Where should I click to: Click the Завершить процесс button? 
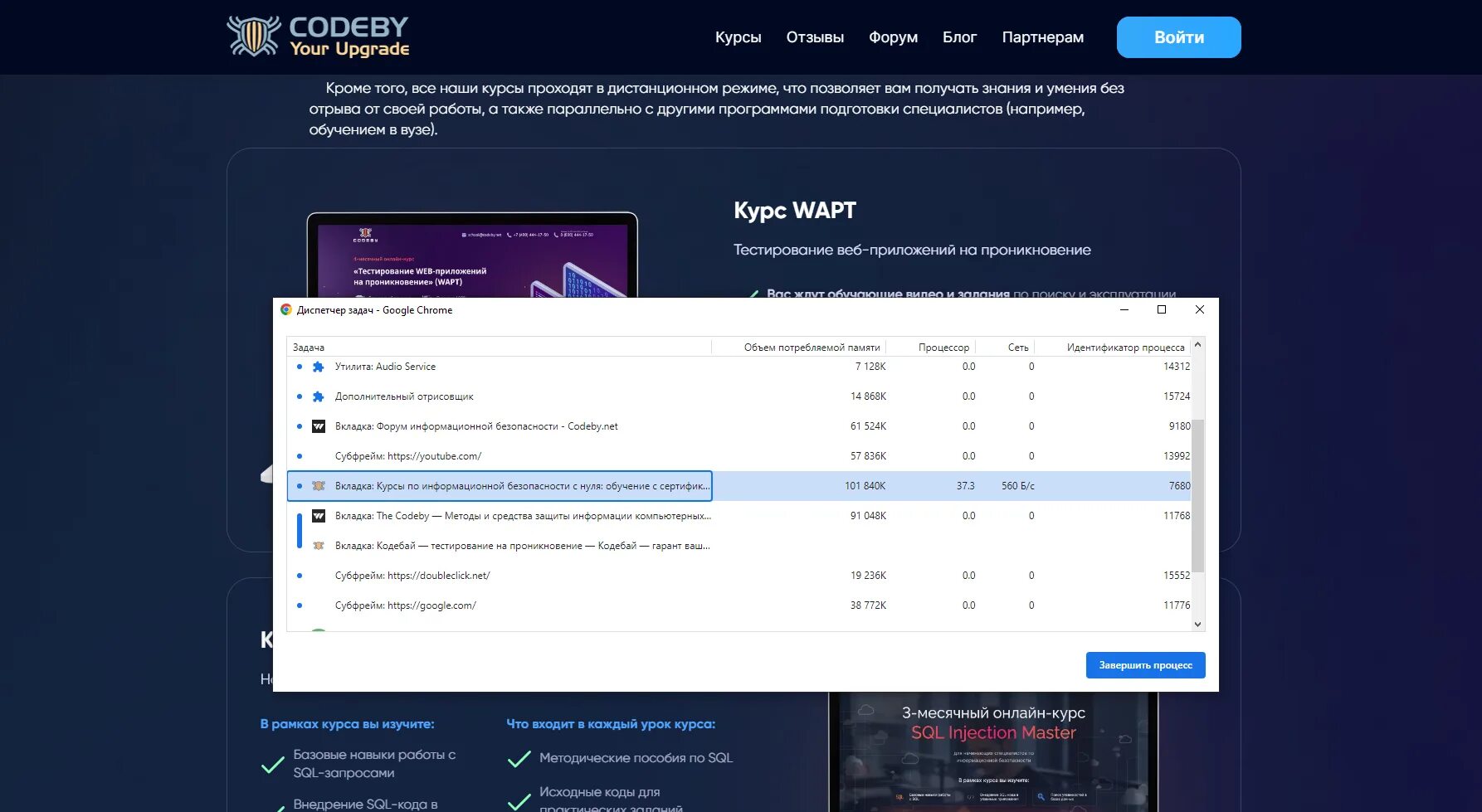coord(1146,665)
